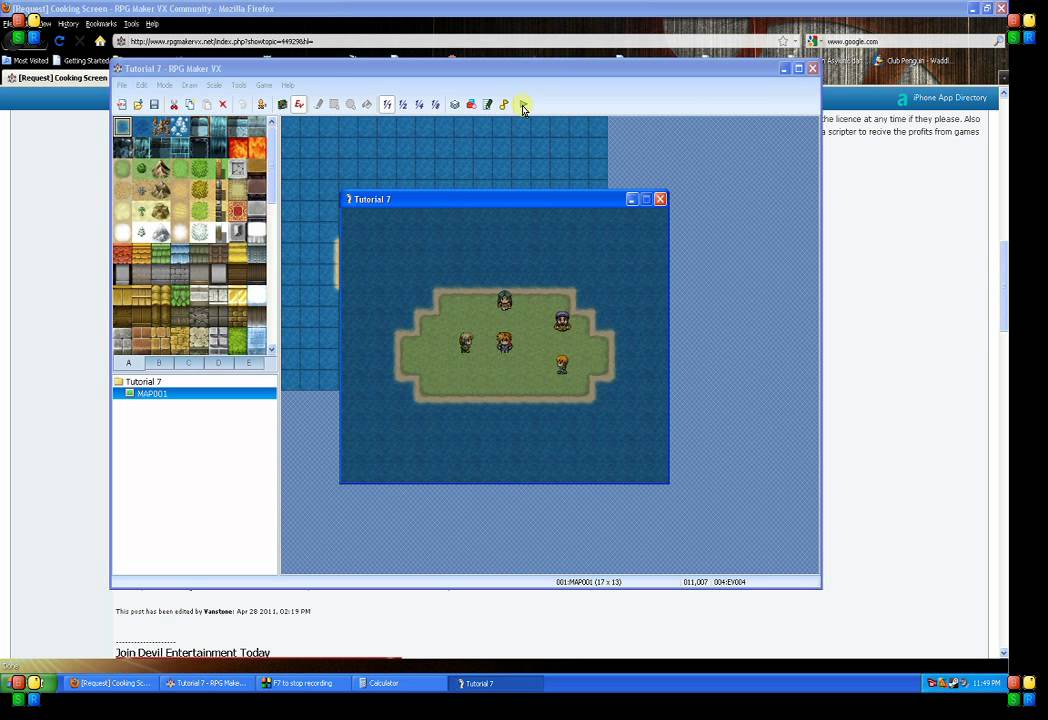Open RPG Maker Edit menu

coord(142,86)
